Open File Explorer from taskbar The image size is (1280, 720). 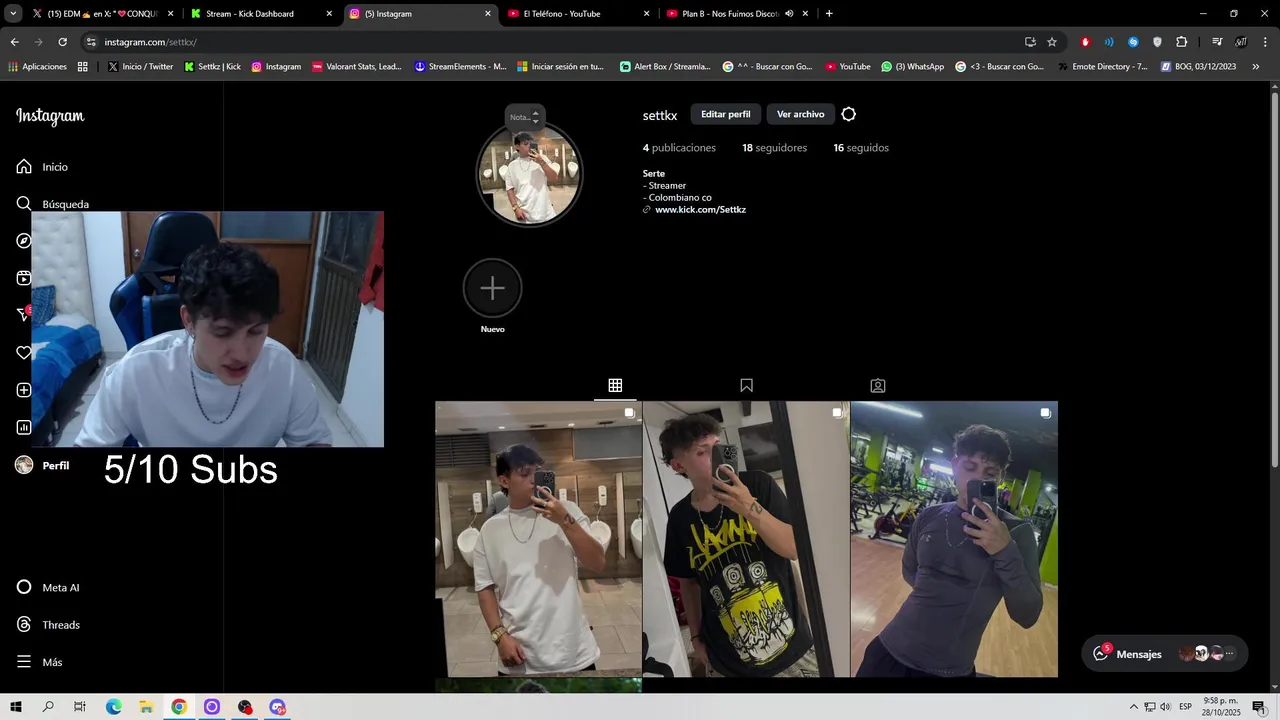point(146,707)
